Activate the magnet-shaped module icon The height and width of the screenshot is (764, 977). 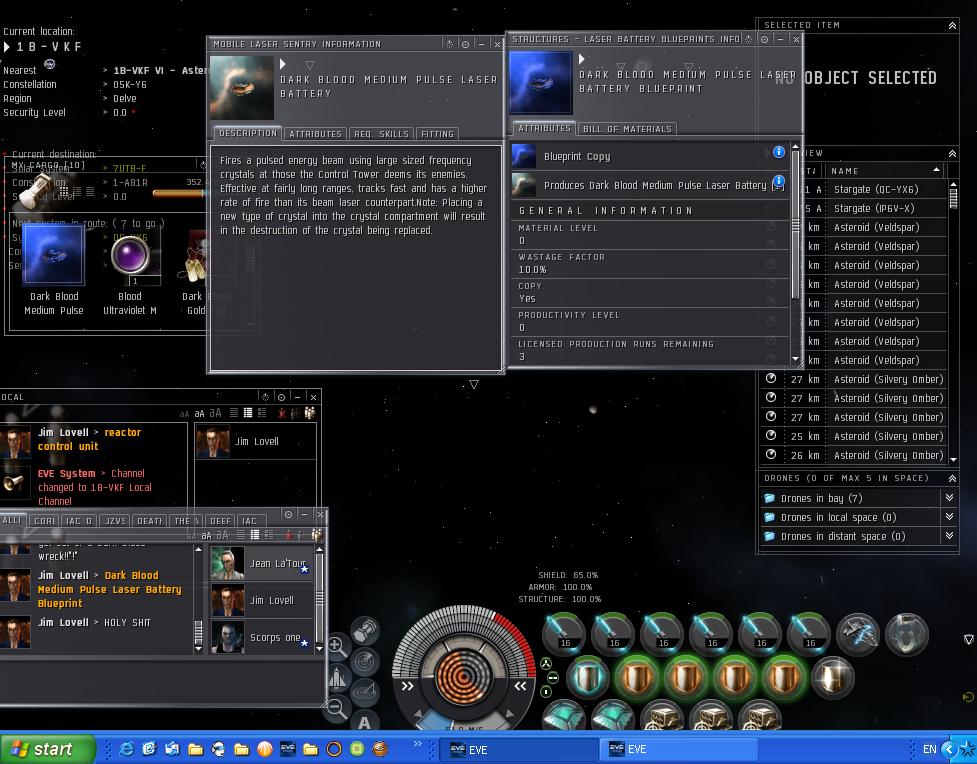(x=907, y=634)
